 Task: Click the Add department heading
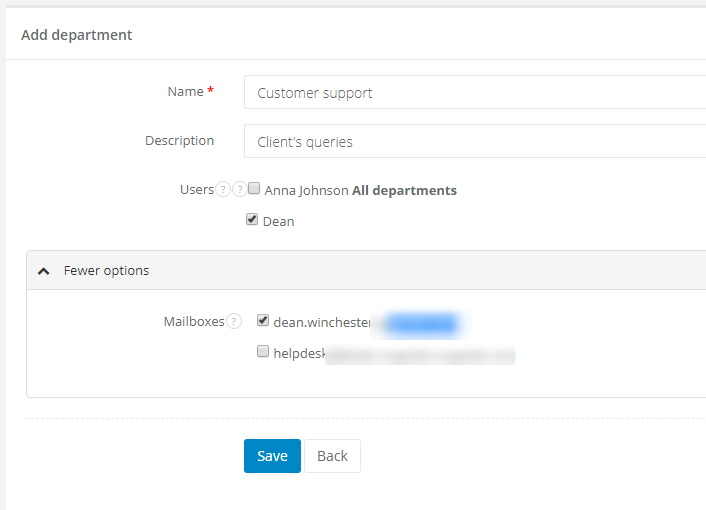(x=77, y=35)
